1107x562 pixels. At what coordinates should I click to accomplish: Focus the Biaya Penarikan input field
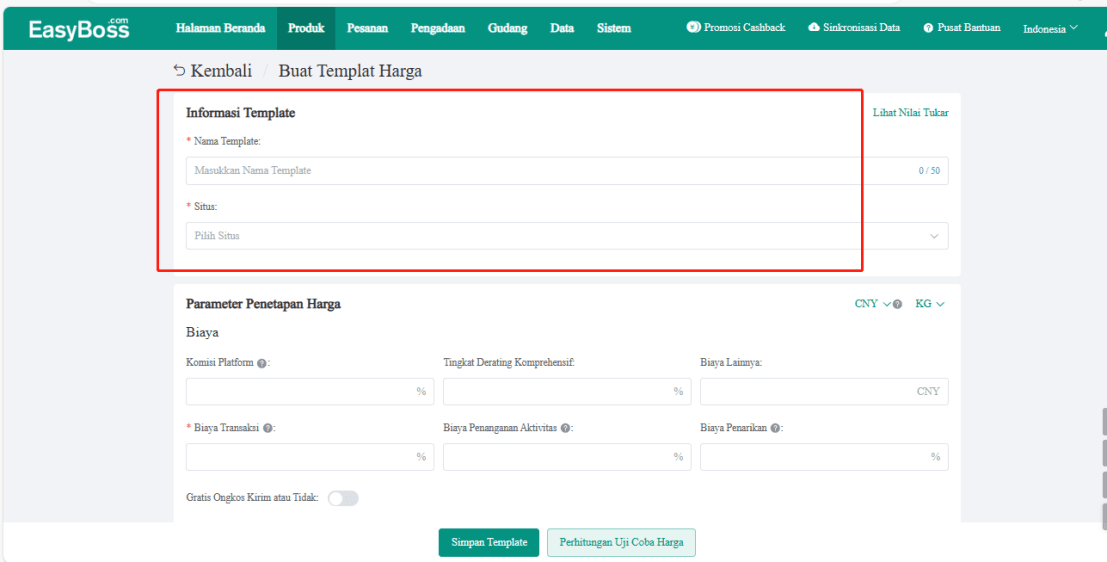click(824, 457)
